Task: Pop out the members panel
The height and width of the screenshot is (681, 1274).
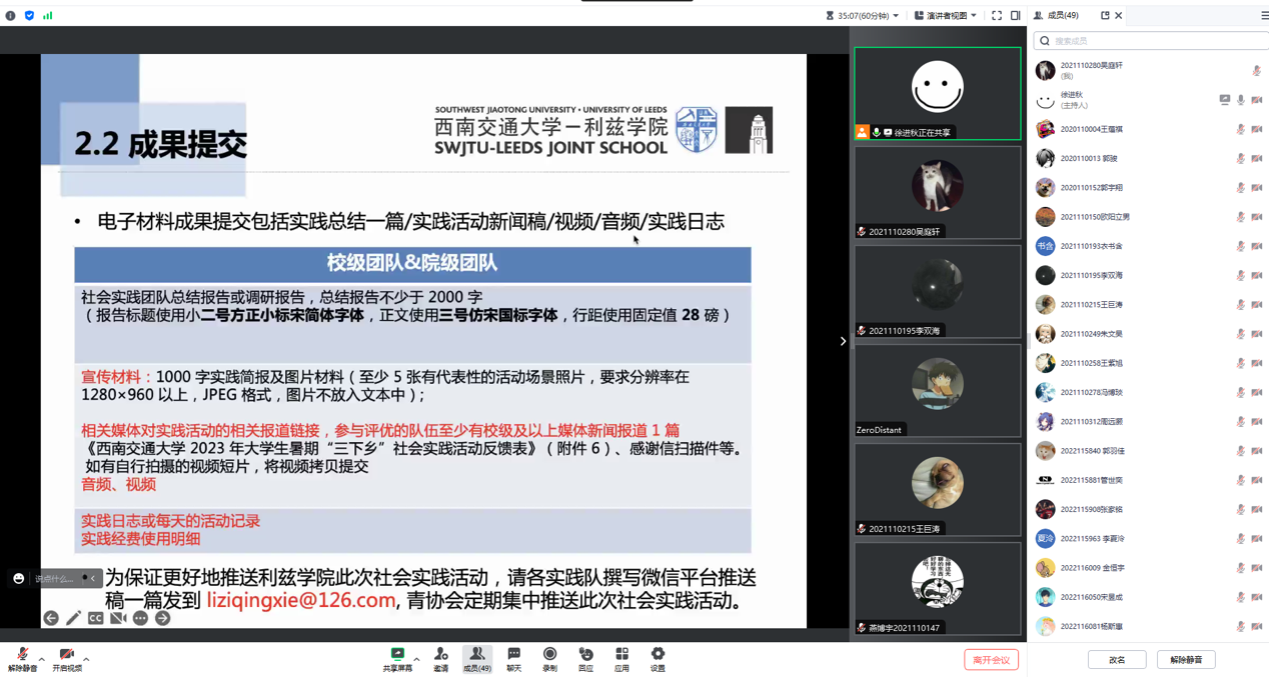Action: click(1105, 15)
